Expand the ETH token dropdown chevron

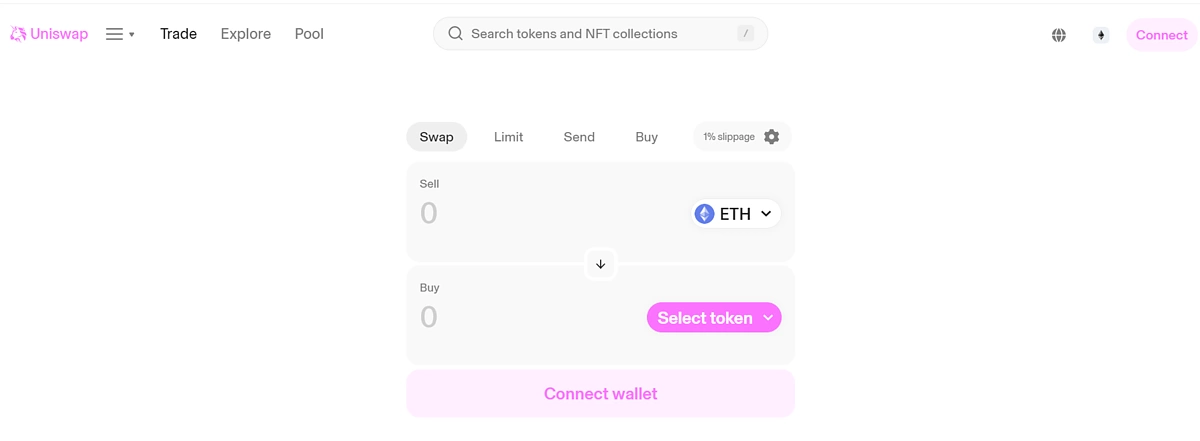766,214
